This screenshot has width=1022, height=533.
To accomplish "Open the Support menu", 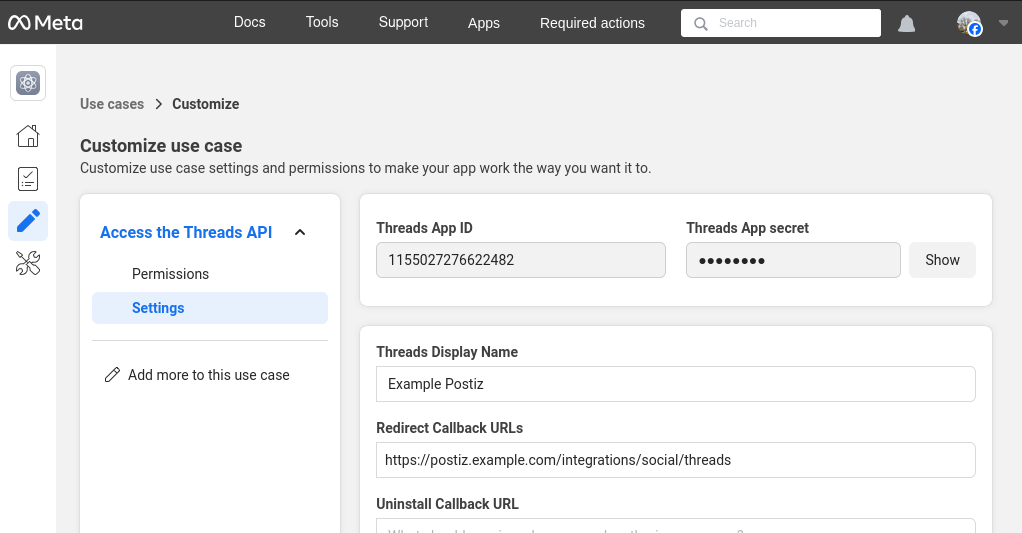I will pos(403,22).
